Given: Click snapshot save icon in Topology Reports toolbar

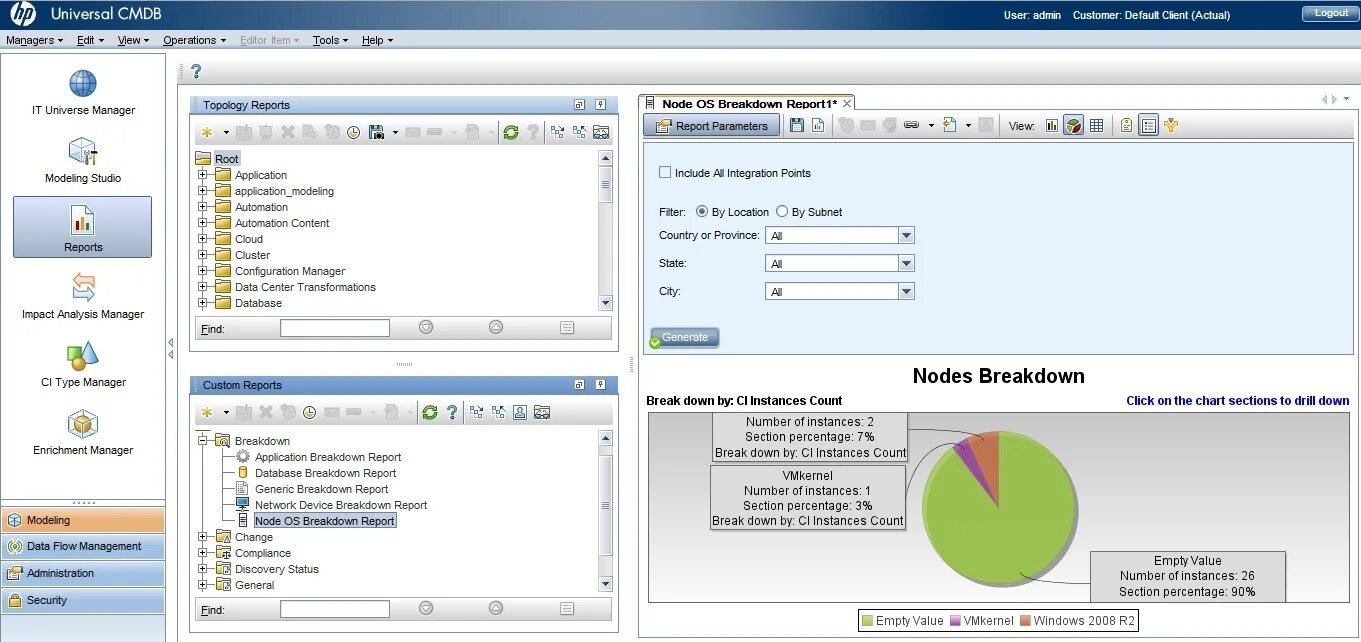Looking at the screenshot, I should [x=377, y=132].
